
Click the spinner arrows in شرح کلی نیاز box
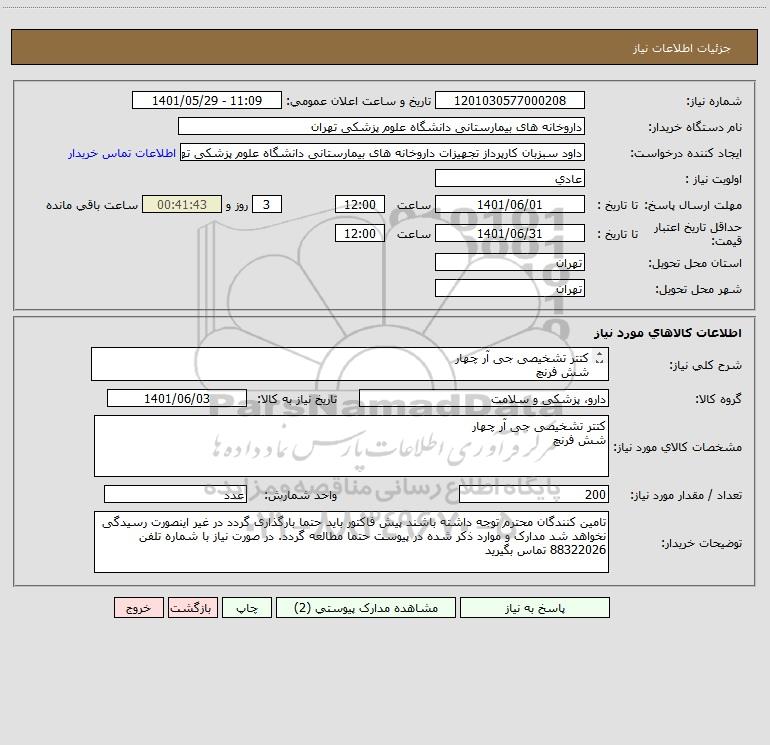[599, 358]
